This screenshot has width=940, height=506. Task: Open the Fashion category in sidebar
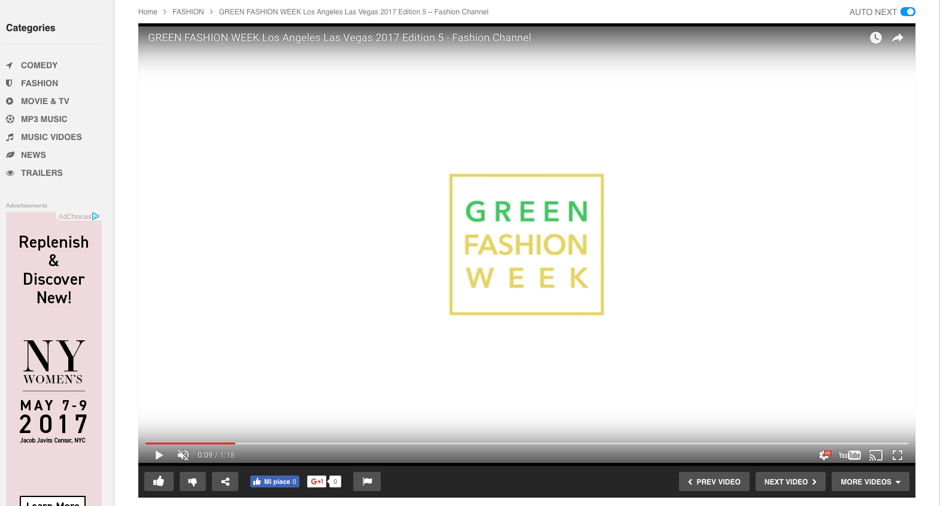[x=39, y=83]
